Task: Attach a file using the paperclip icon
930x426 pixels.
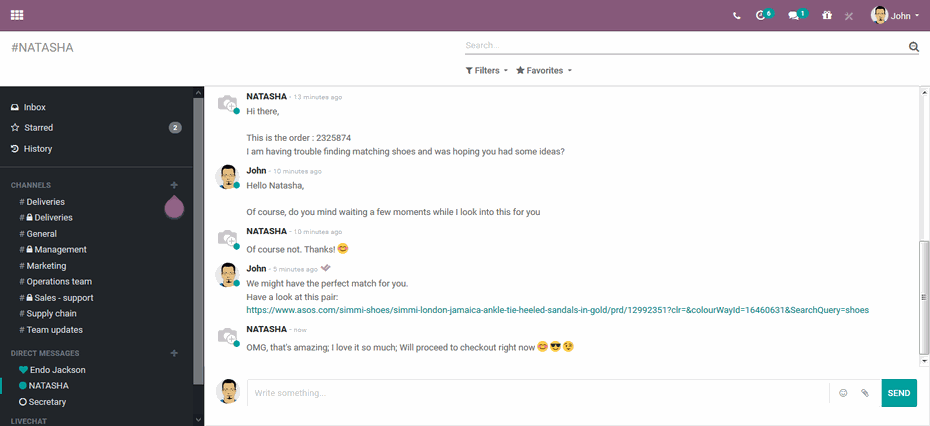Action: (865, 393)
